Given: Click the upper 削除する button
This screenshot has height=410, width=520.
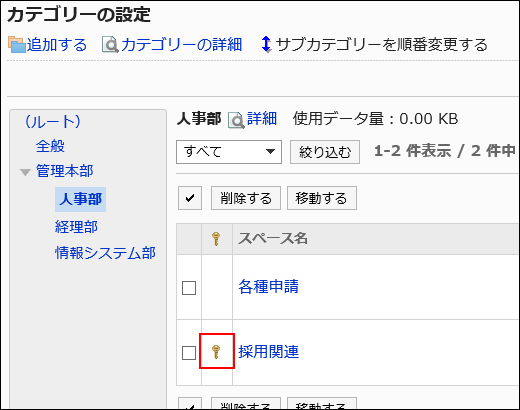Looking at the screenshot, I should pyautogui.click(x=246, y=198).
